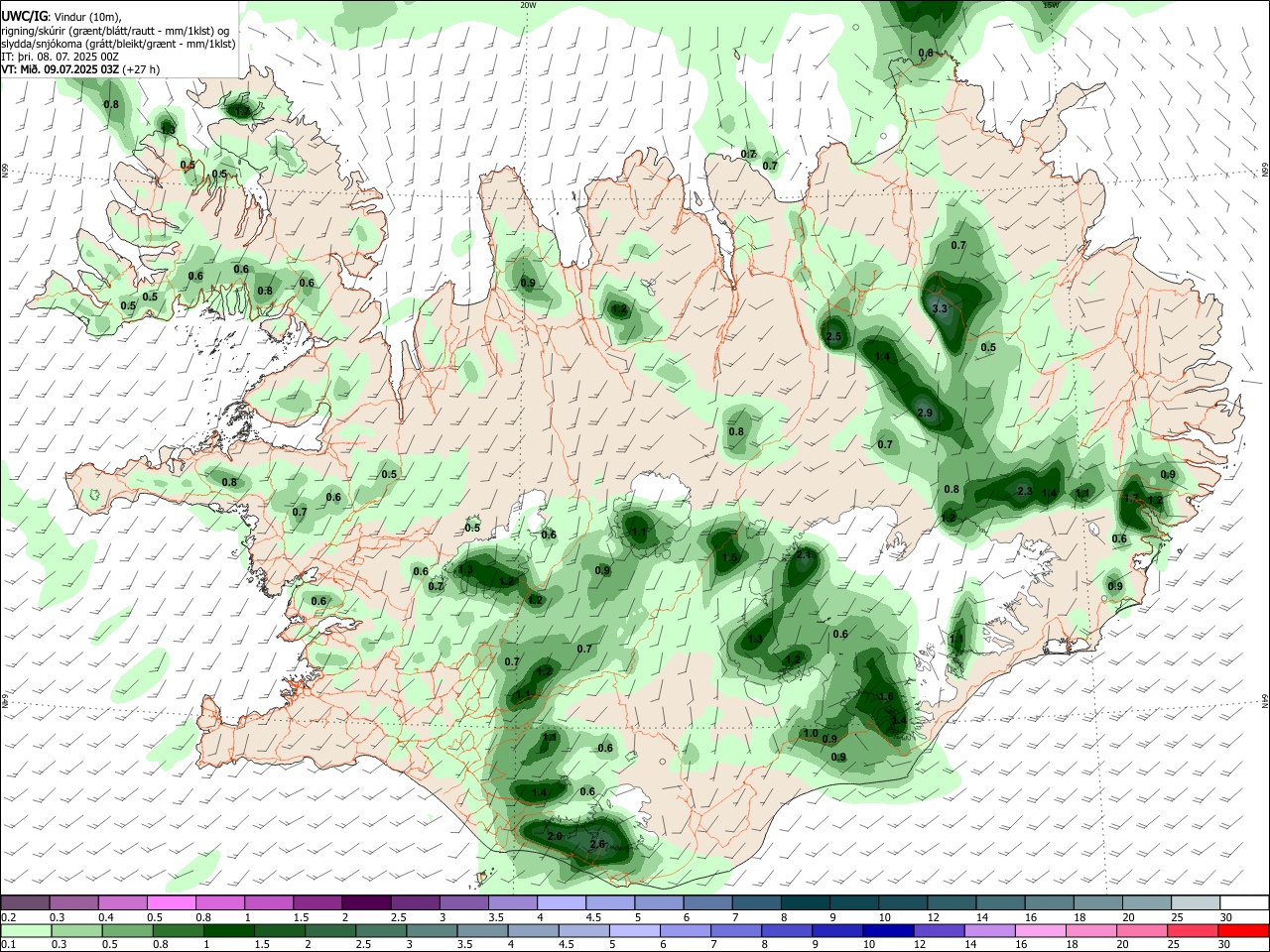Click the 'rigning/skúrir' legend description line
The height and width of the screenshot is (952, 1270).
coord(115,30)
